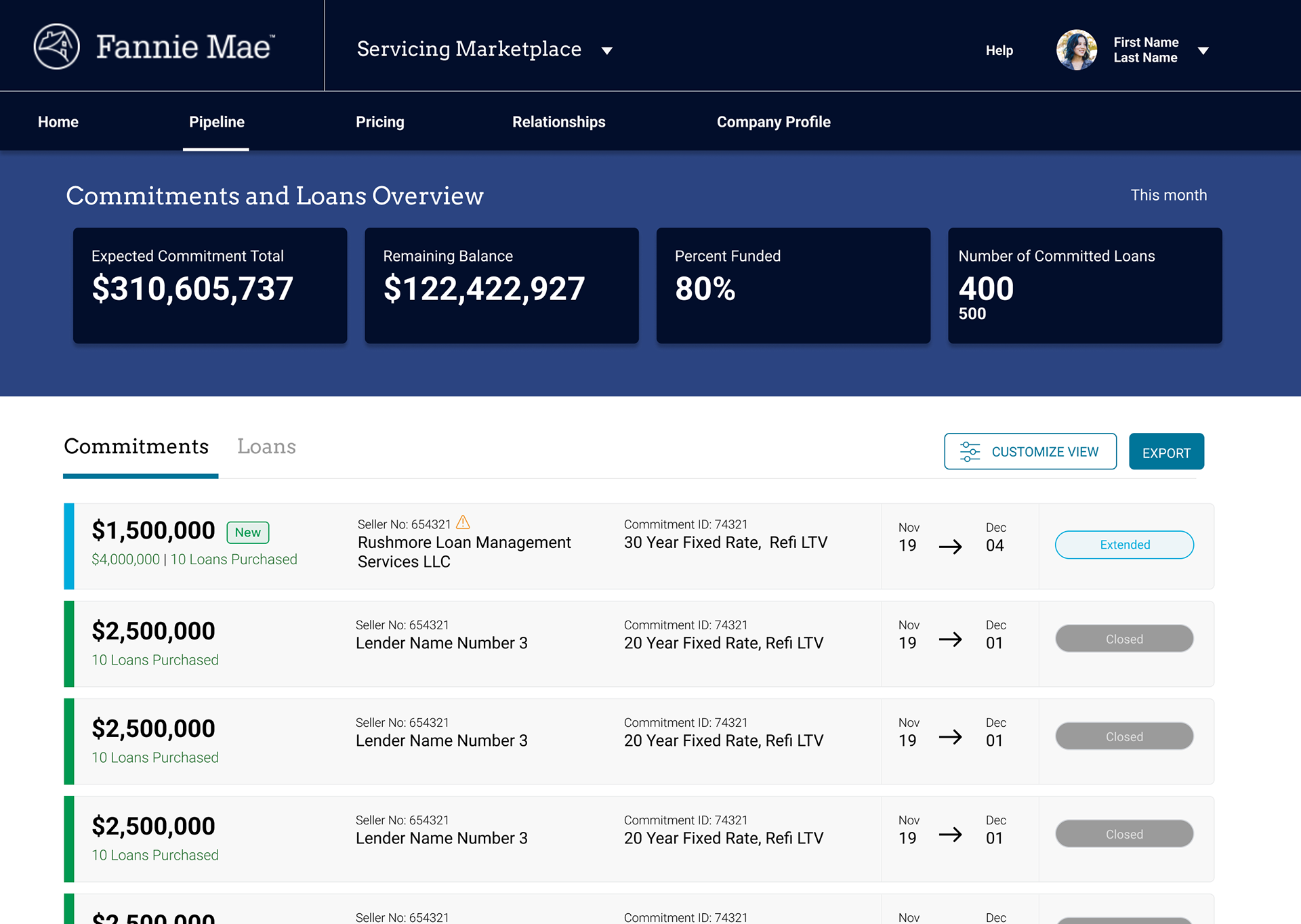This screenshot has height=924, width=1301.
Task: Go to the Pricing navigation tab
Action: (379, 122)
